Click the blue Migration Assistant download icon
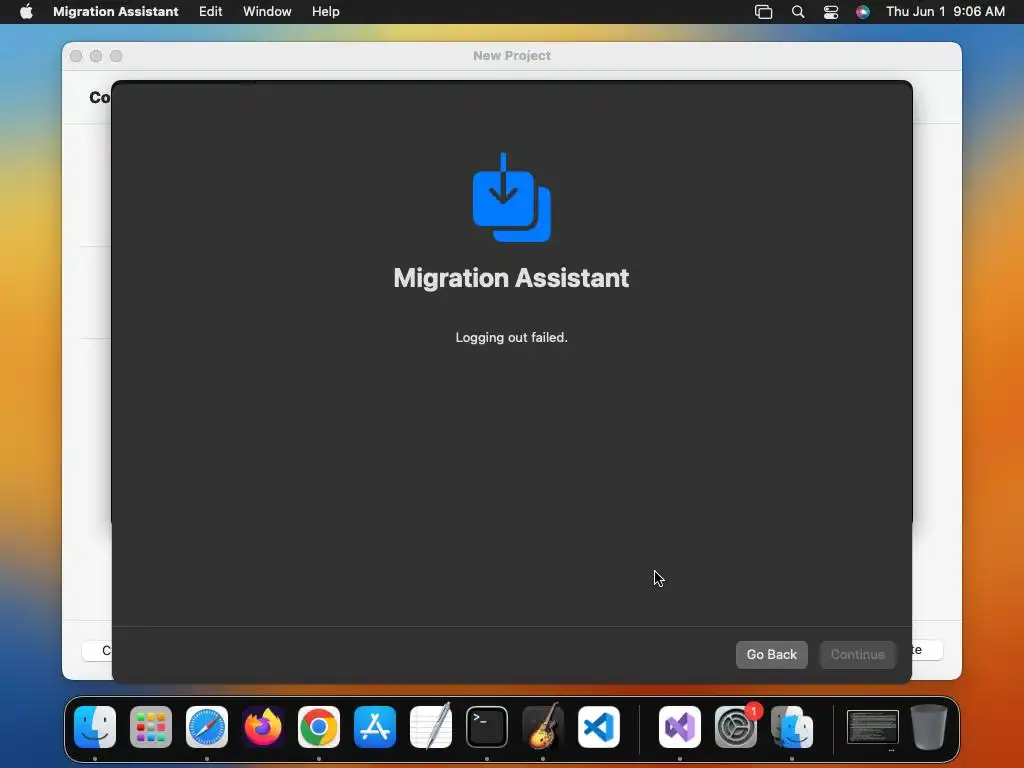Viewport: 1024px width, 768px height. click(511, 197)
